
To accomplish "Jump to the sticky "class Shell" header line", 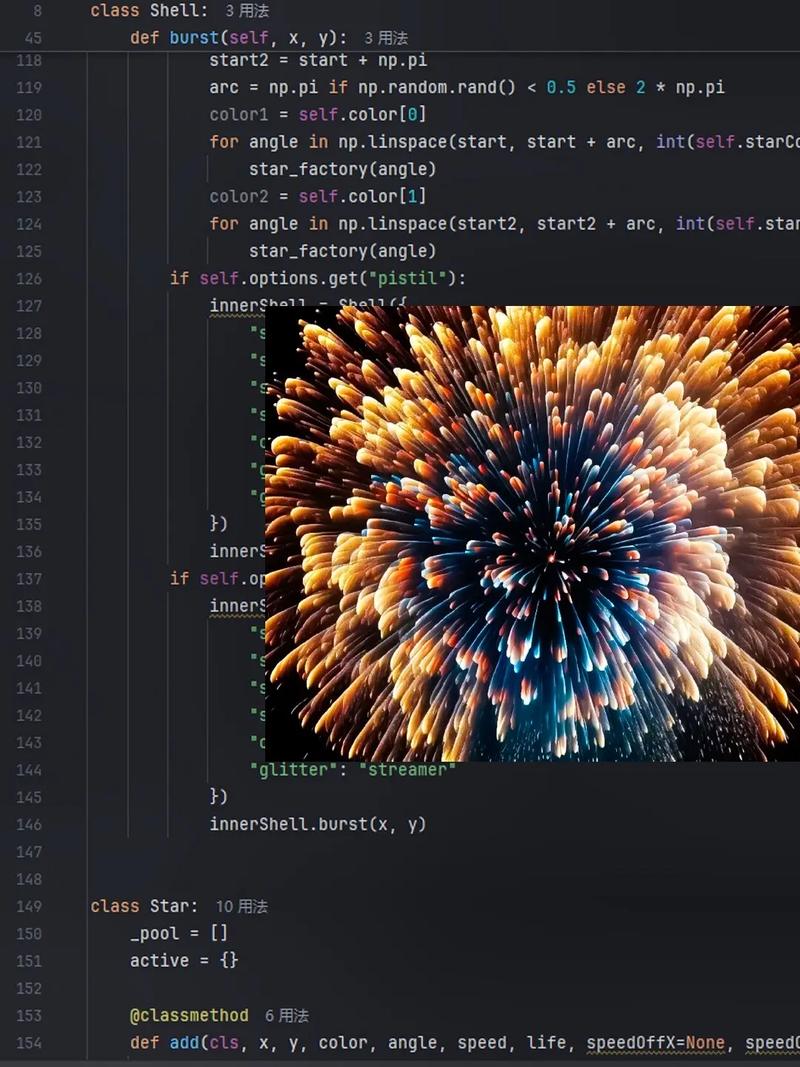I will tap(149, 11).
